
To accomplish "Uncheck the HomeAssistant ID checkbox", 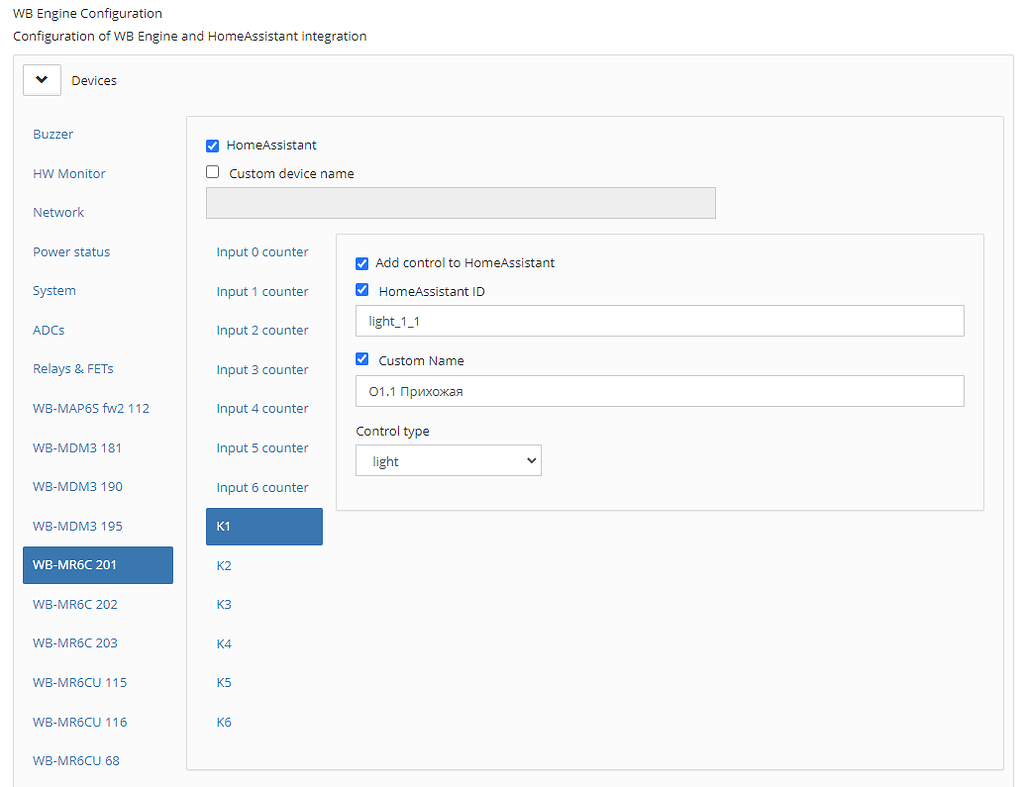I will point(362,291).
